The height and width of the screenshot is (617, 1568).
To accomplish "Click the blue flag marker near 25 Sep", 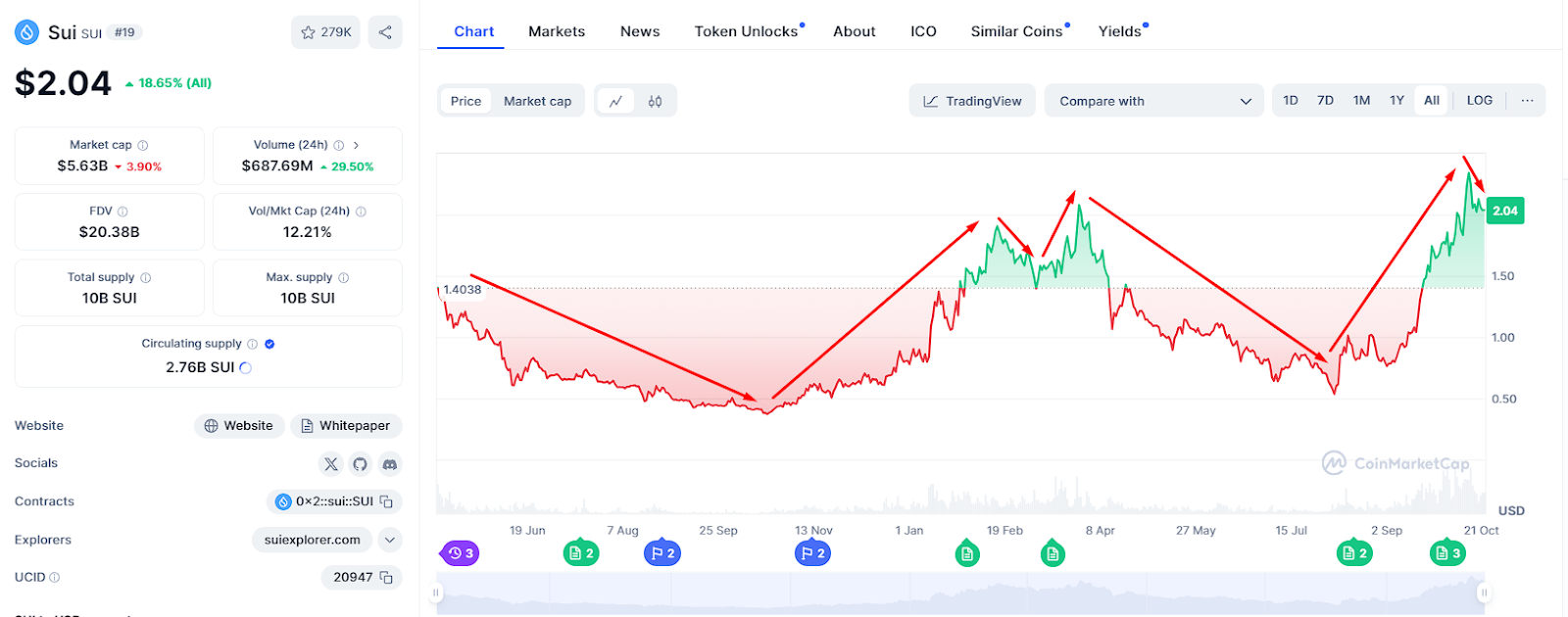I will coord(662,553).
